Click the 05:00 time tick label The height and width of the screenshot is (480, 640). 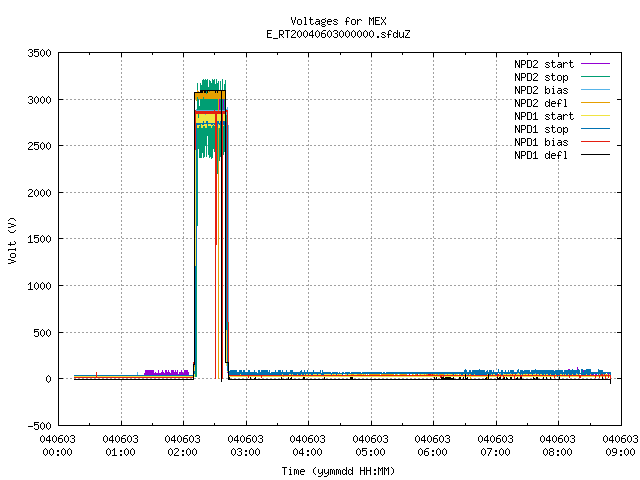tap(370, 452)
